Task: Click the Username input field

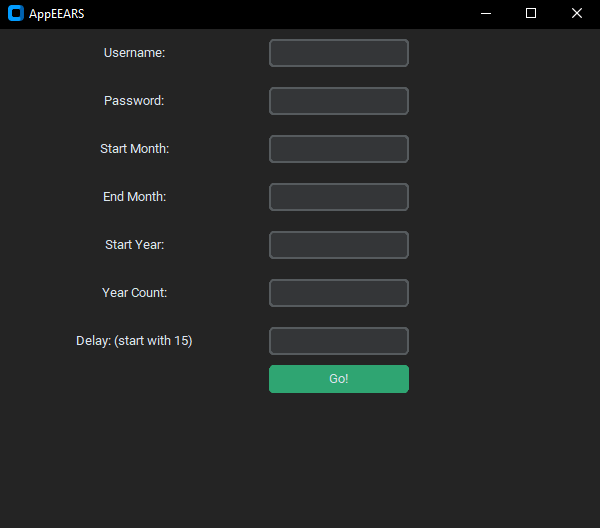Action: (339, 53)
